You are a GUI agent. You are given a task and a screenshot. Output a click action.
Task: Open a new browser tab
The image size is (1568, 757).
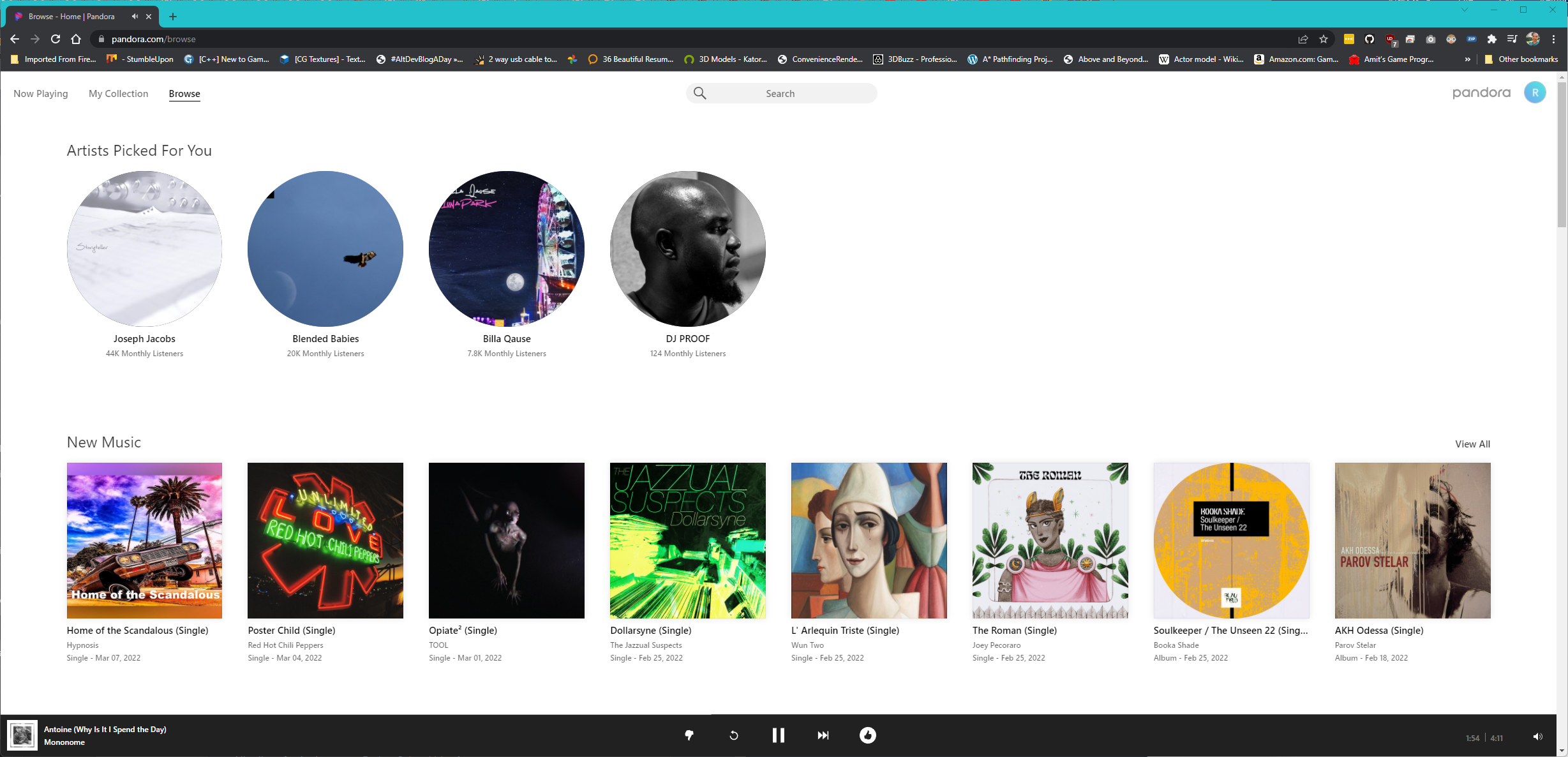click(x=173, y=17)
